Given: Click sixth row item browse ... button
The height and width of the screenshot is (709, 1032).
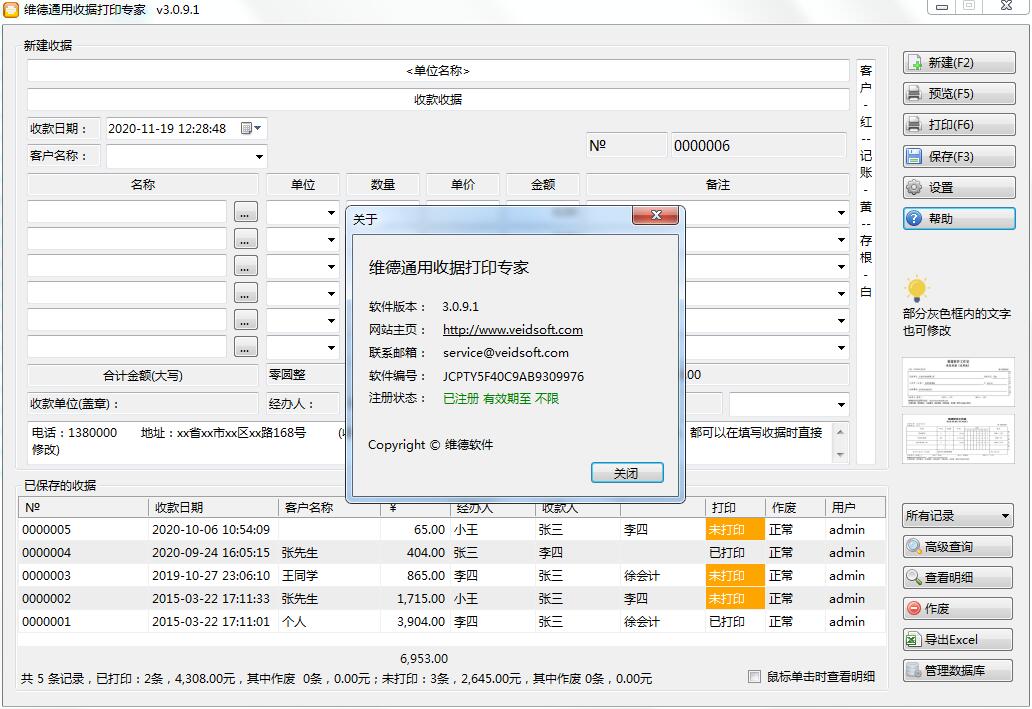Looking at the screenshot, I should (245, 348).
